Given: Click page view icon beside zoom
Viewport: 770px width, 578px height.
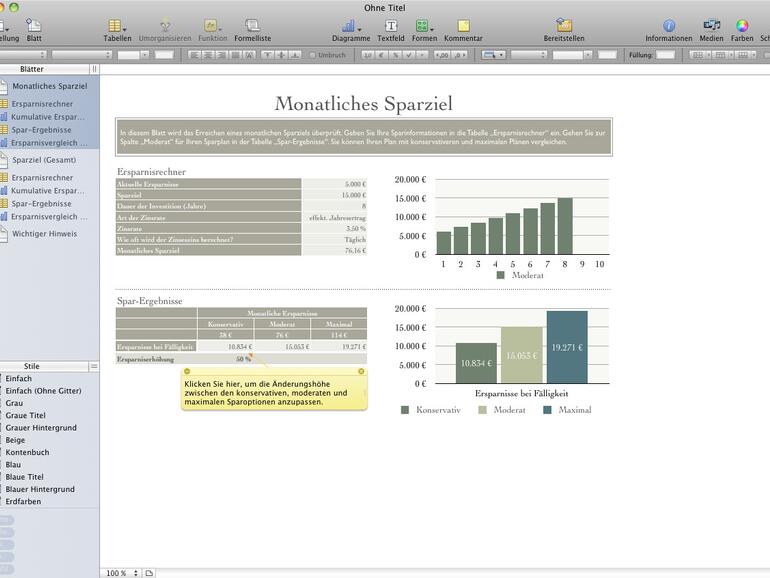Looking at the screenshot, I should click(149, 573).
